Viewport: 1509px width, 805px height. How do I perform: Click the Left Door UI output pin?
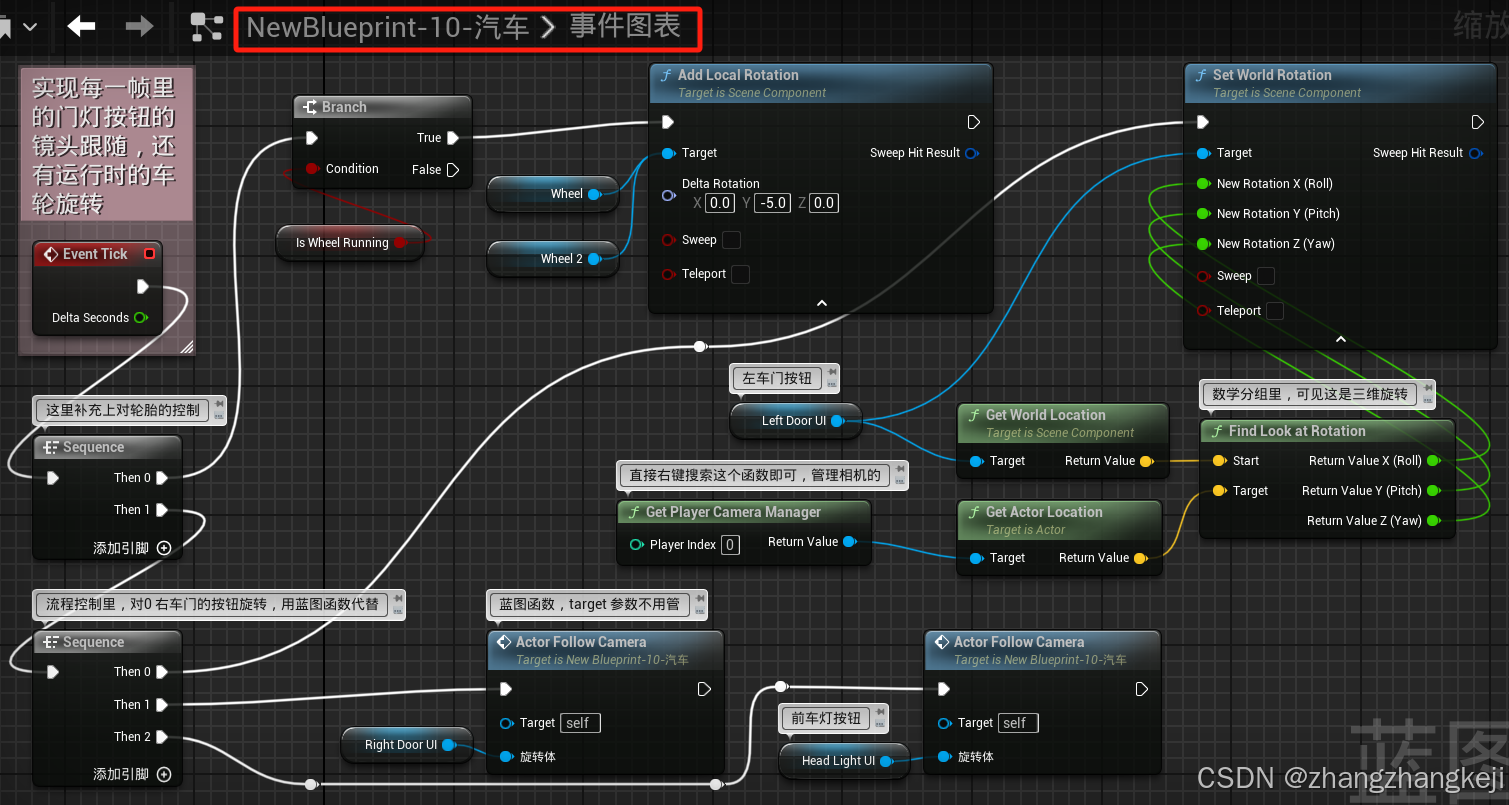[x=838, y=421]
